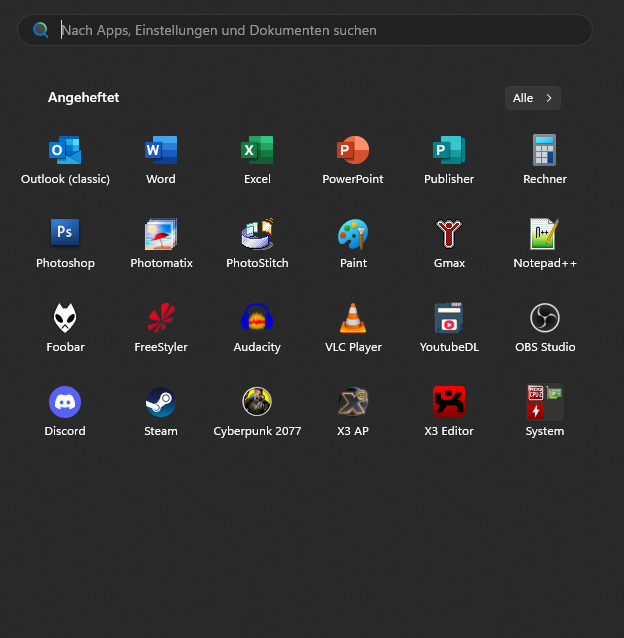Click the search field for apps and documents
Image resolution: width=624 pixels, height=638 pixels.
[305, 30]
